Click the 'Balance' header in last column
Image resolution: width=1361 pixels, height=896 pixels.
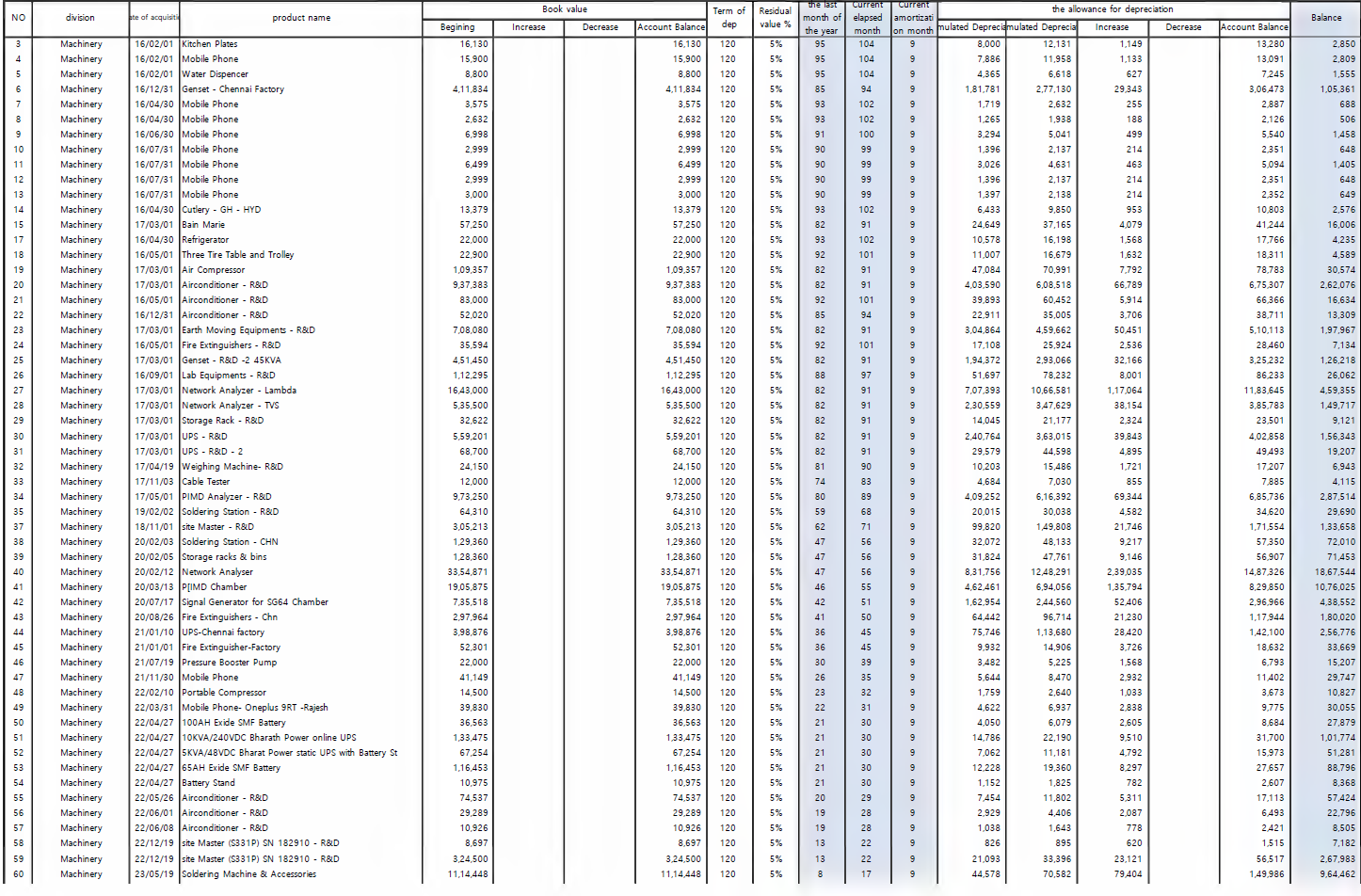pos(1325,18)
